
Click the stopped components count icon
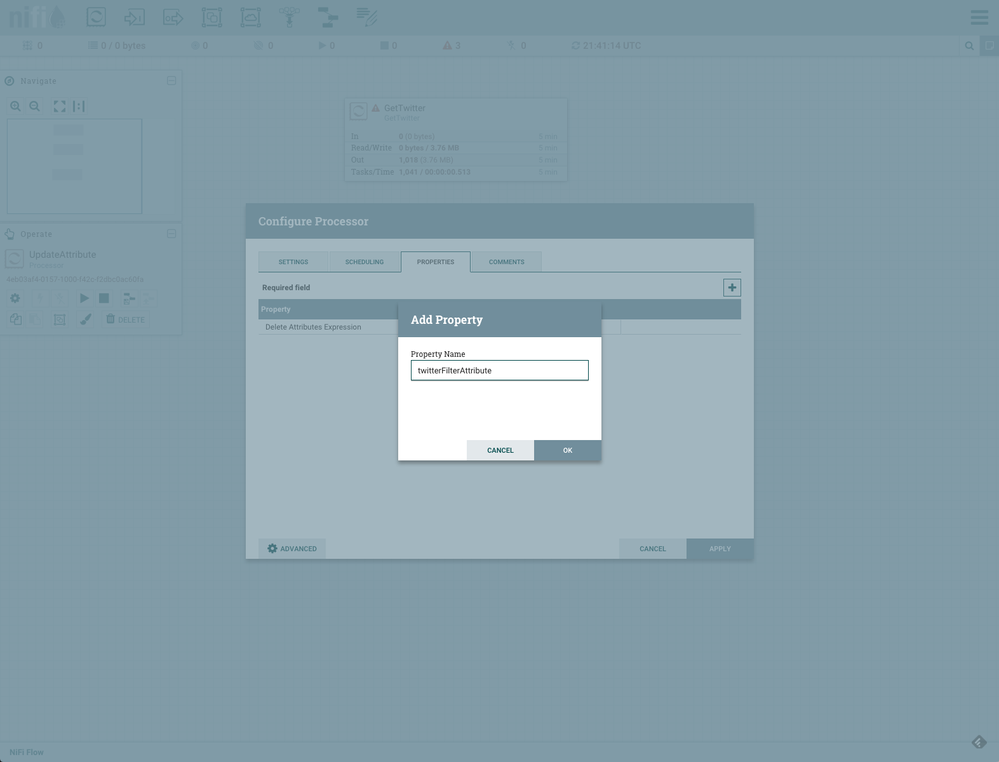384,46
